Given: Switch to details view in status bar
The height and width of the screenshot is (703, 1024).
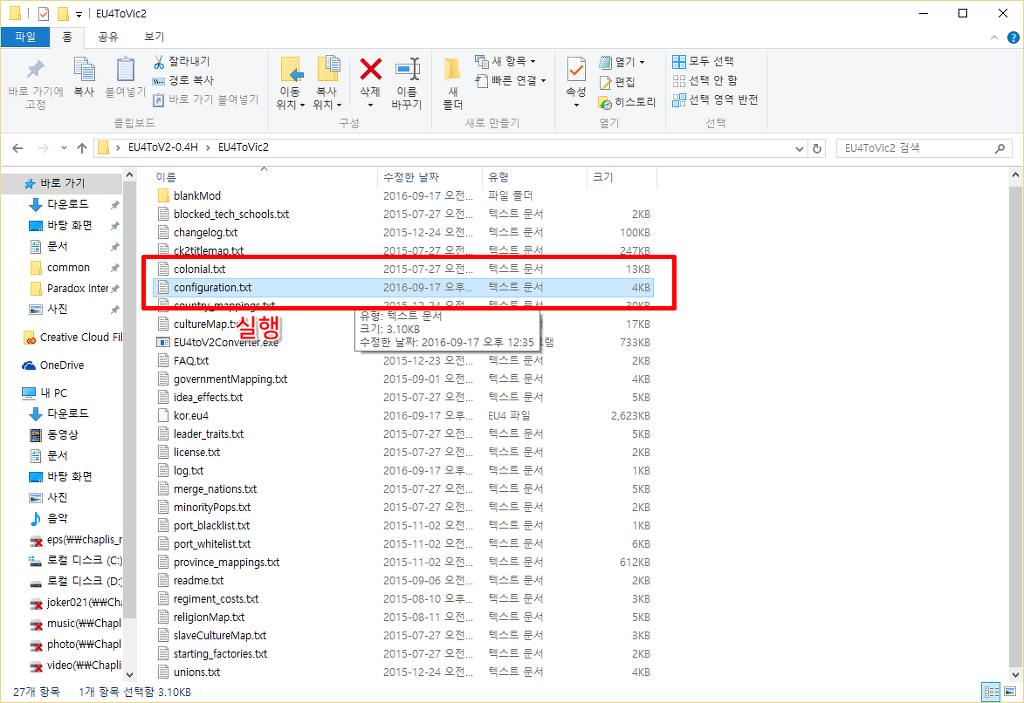Looking at the screenshot, I should point(991,692).
